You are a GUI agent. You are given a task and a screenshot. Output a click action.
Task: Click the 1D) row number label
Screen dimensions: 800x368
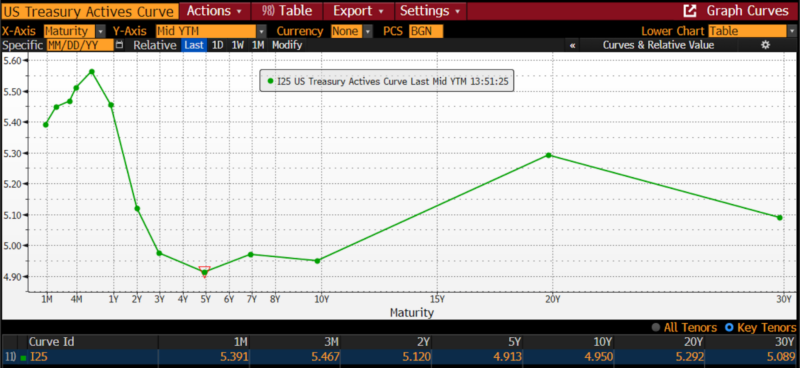(10, 357)
